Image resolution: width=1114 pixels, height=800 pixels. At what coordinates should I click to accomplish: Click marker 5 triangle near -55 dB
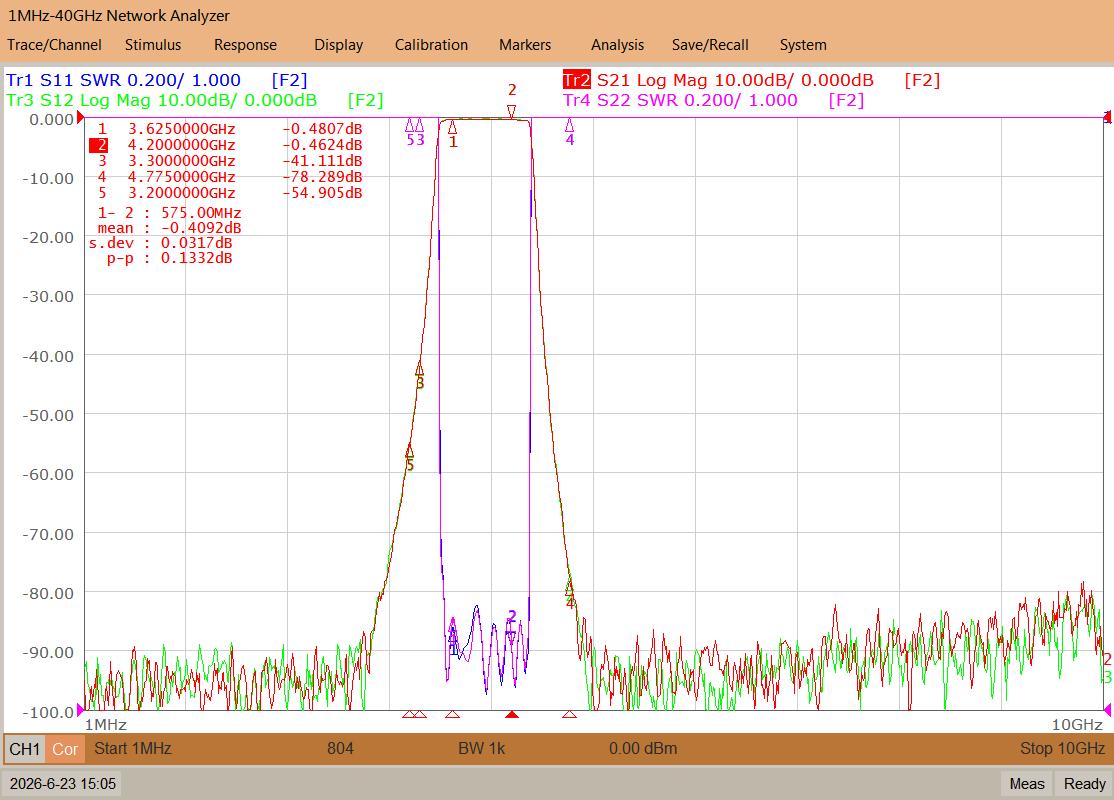click(x=409, y=451)
